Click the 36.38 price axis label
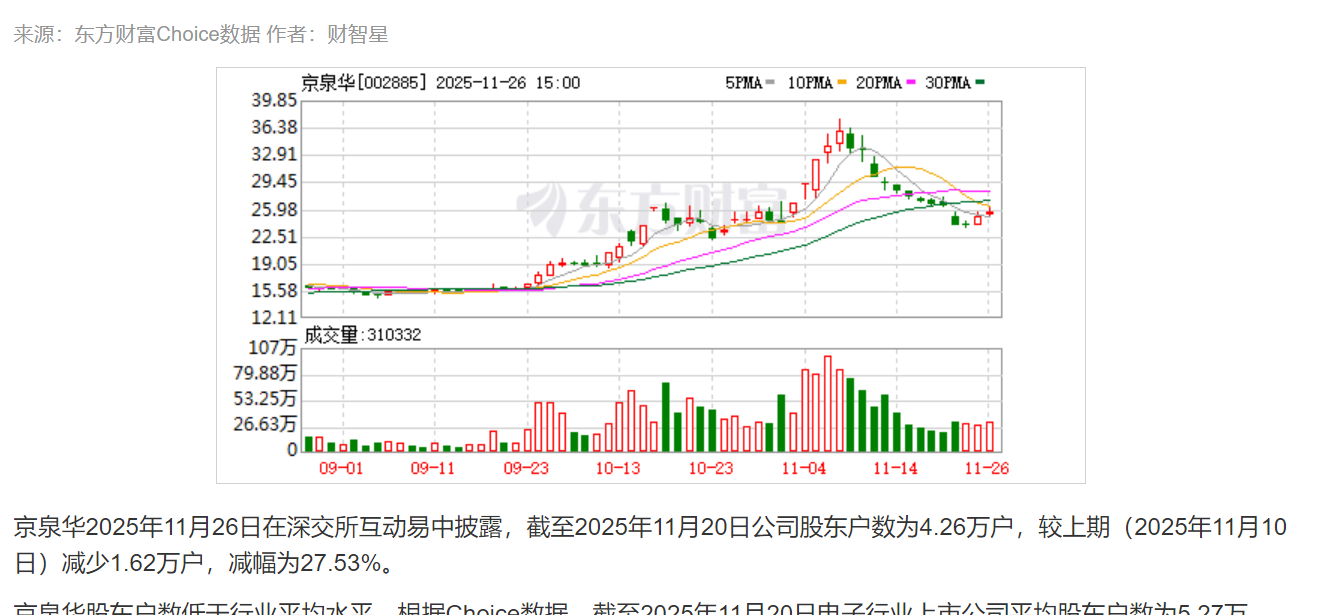Viewport: 1319px width, 615px height. (x=274, y=127)
